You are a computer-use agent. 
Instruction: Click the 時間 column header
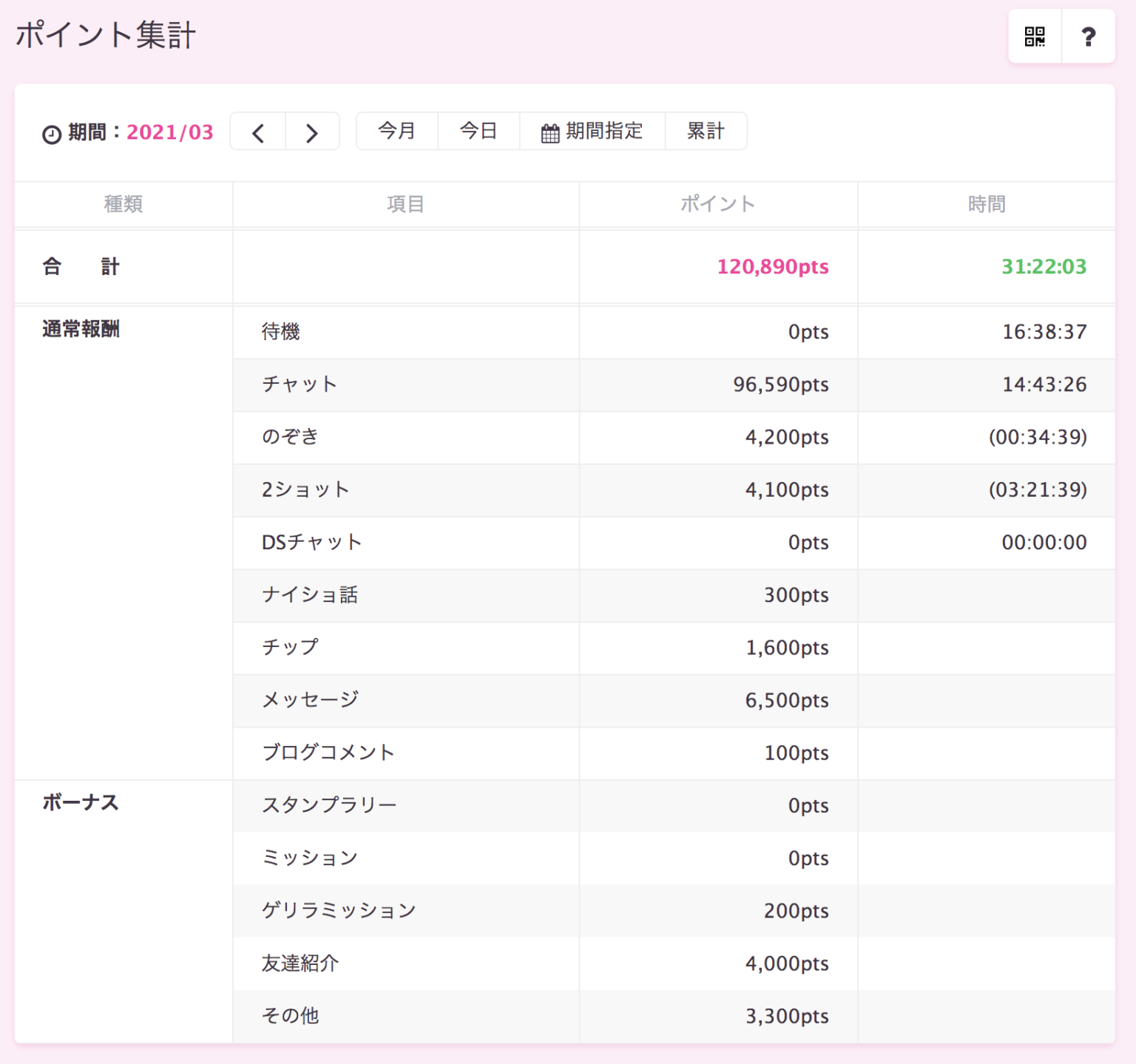pyautogui.click(x=987, y=204)
